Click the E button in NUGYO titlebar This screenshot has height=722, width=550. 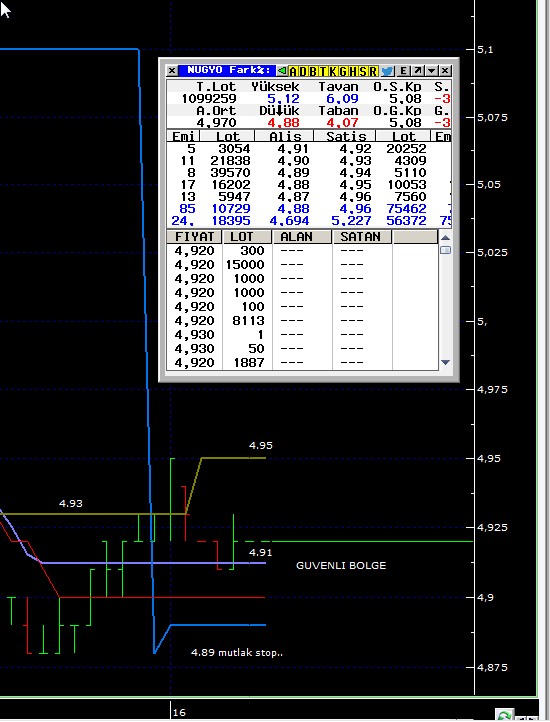[x=403, y=71]
